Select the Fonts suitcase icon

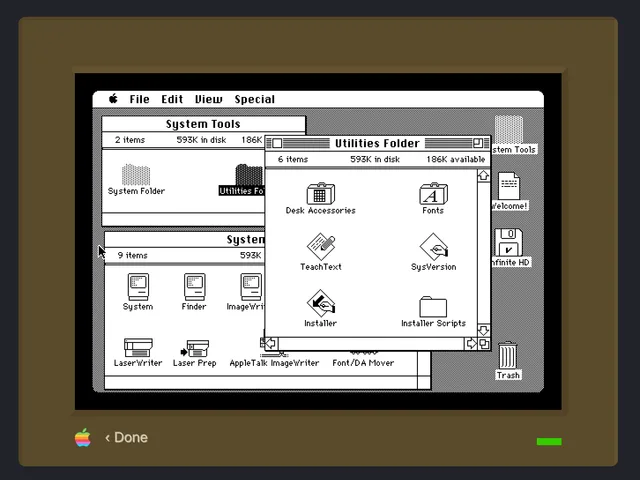433,193
